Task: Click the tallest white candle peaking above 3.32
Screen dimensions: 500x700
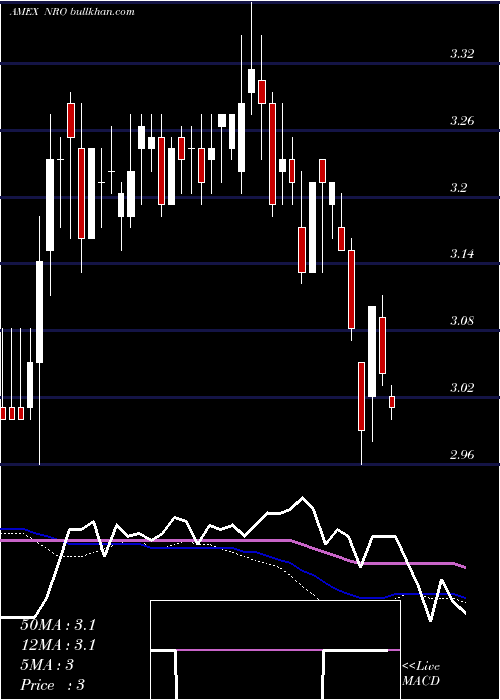Action: (251, 81)
